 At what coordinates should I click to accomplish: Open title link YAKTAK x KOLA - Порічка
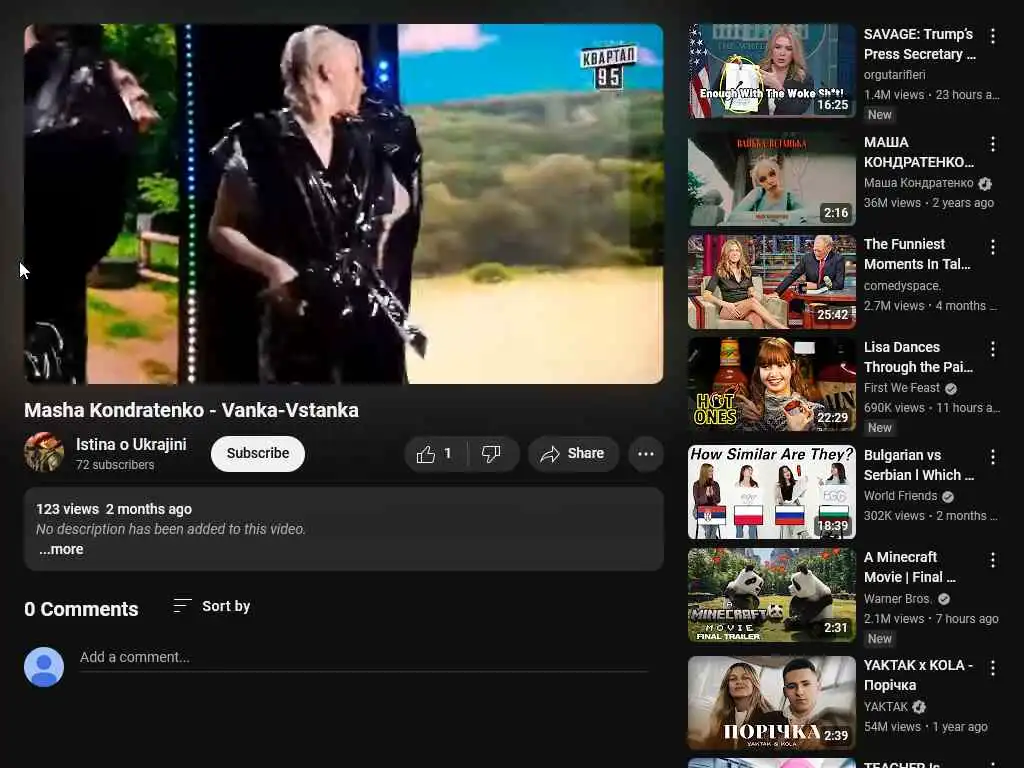918,675
